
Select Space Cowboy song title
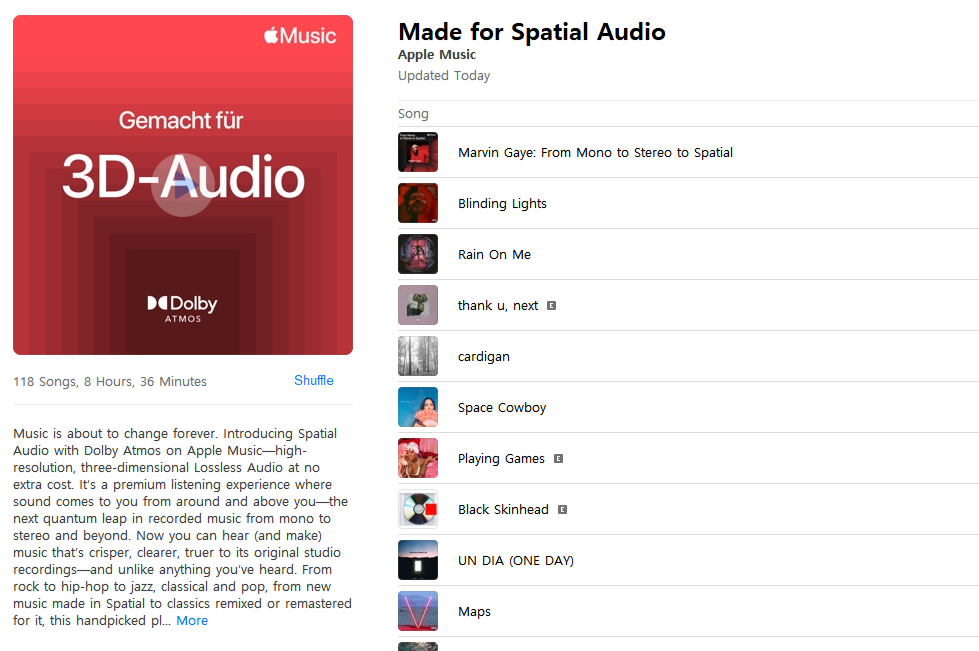pyautogui.click(x=502, y=408)
